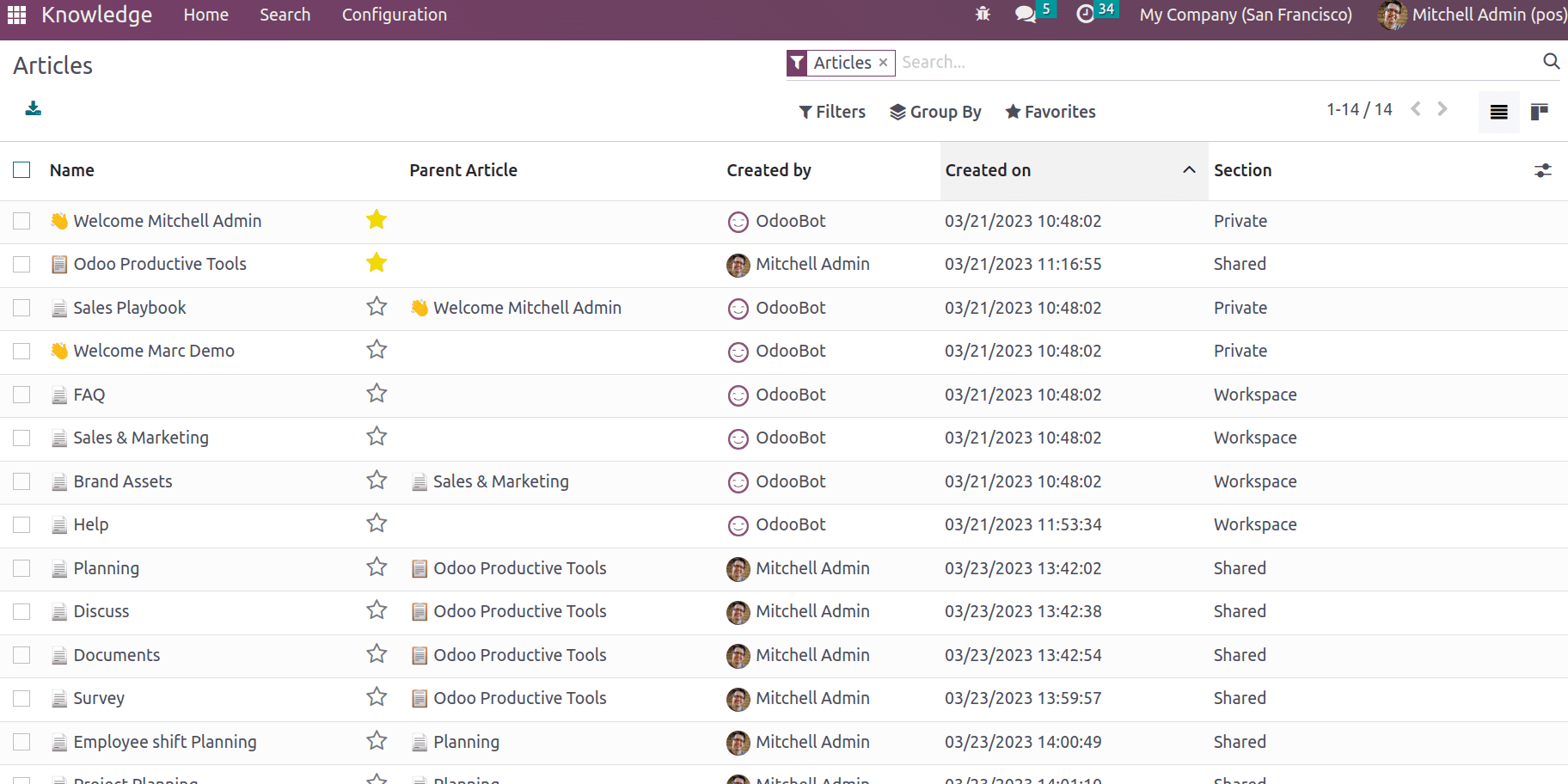1568x784 pixels.
Task: Open My Company (San Francisco) switcher
Action: point(1246,15)
